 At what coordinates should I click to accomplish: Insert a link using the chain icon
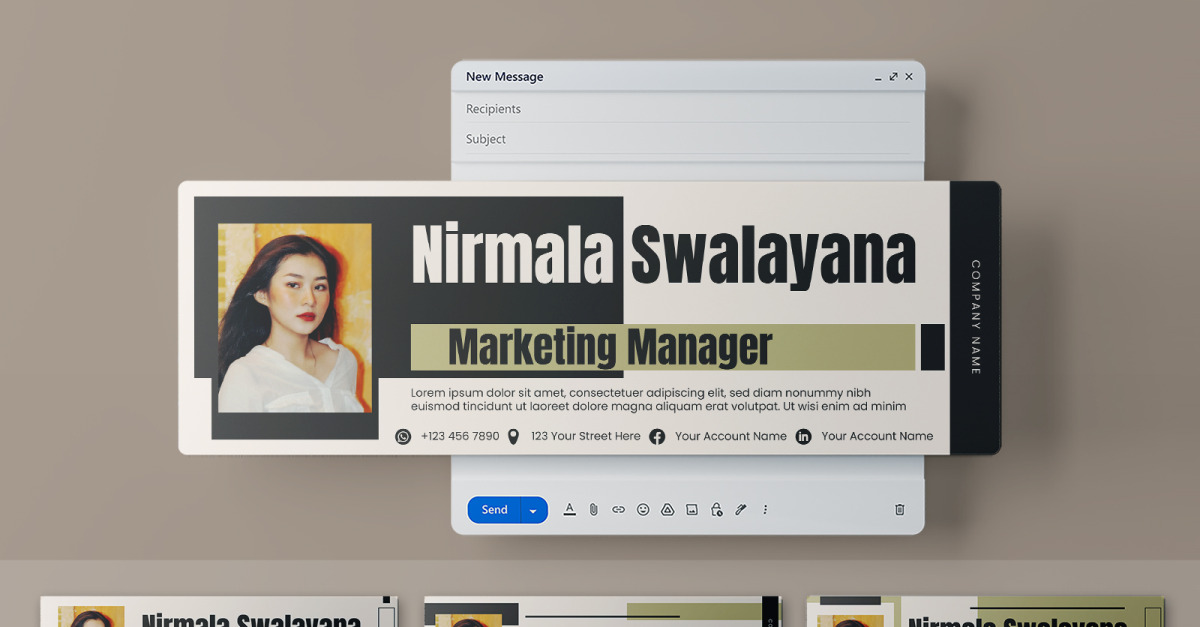618,510
